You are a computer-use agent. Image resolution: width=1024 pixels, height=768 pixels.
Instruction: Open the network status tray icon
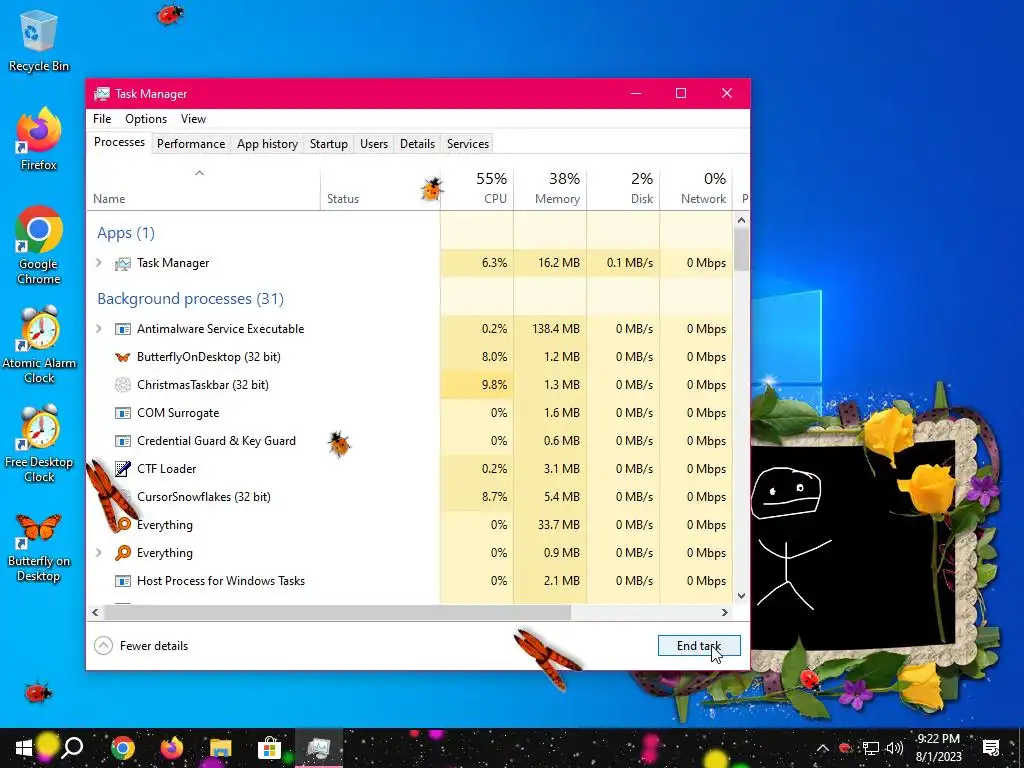[x=870, y=748]
